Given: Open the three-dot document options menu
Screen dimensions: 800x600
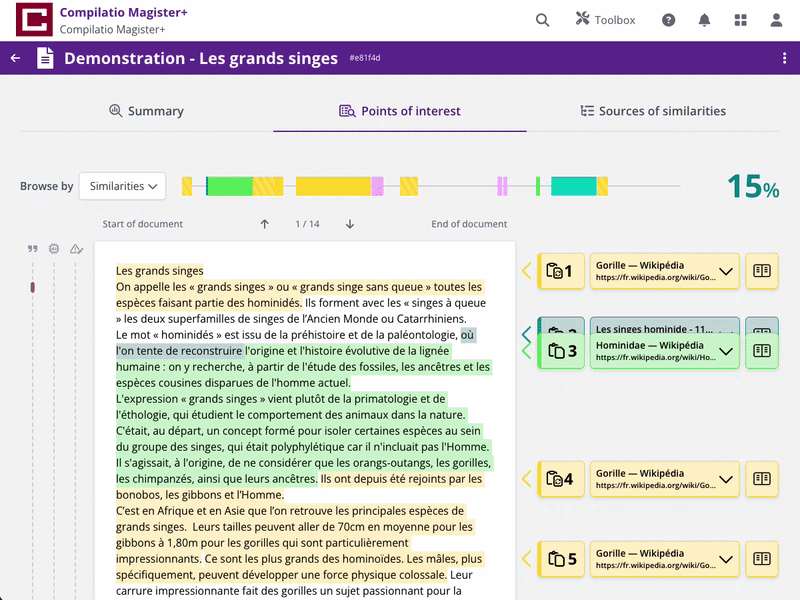Looking at the screenshot, I should click(784, 58).
